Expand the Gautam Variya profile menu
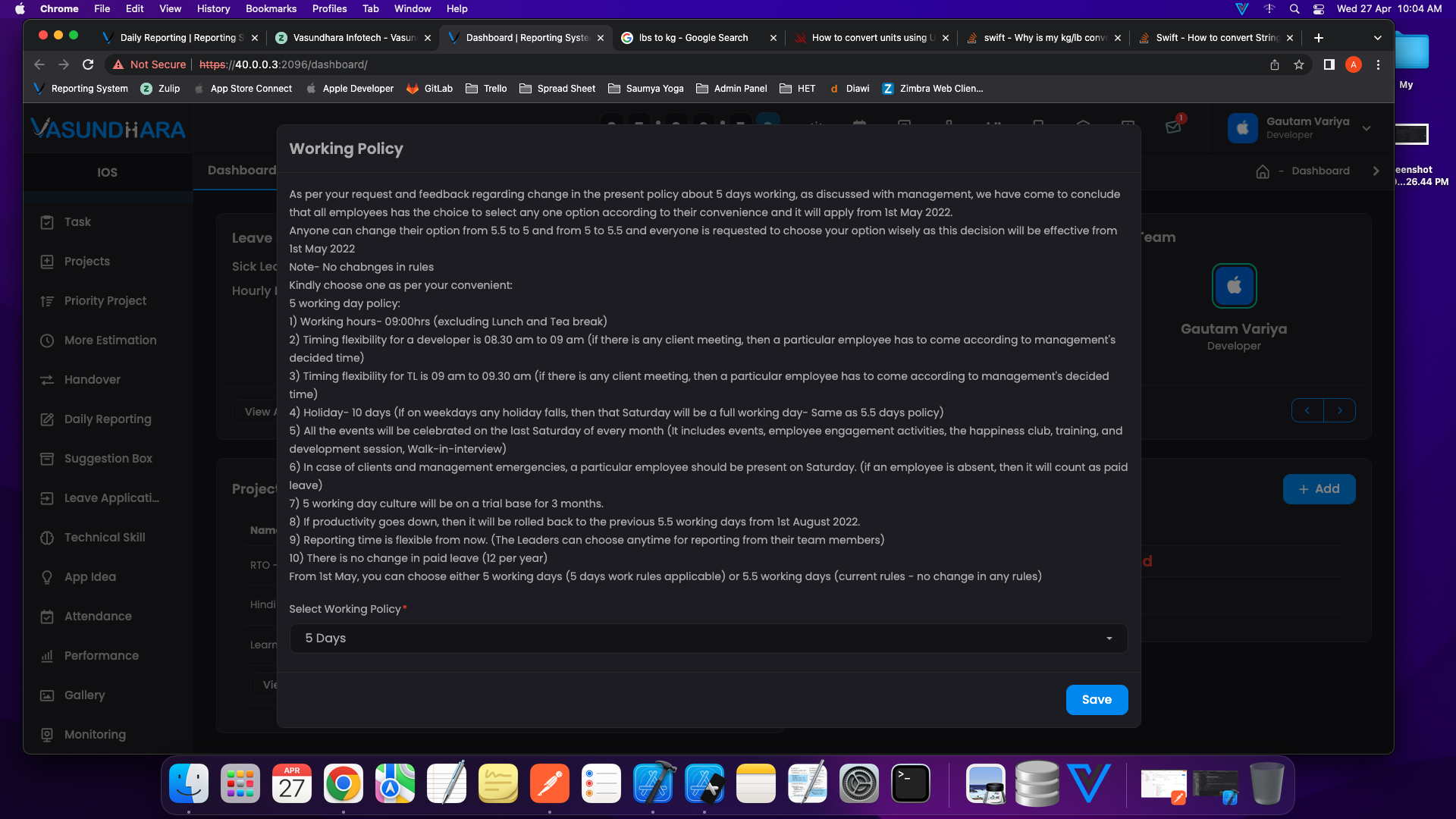1456x819 pixels. pyautogui.click(x=1367, y=128)
